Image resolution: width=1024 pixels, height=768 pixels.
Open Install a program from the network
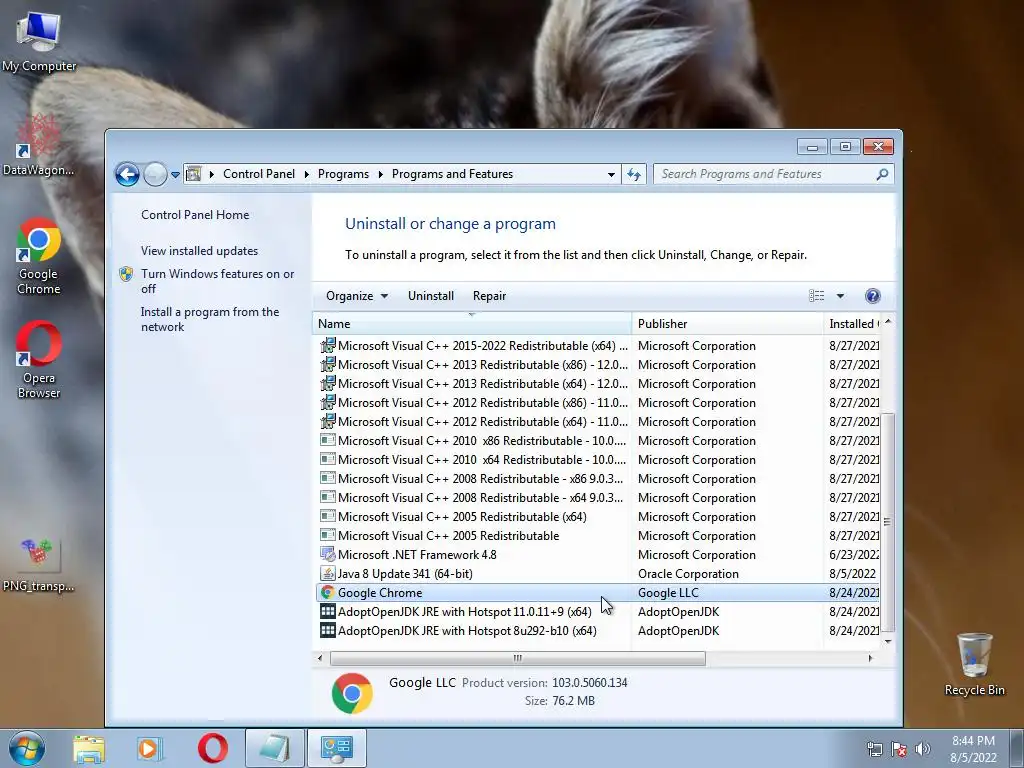point(210,319)
